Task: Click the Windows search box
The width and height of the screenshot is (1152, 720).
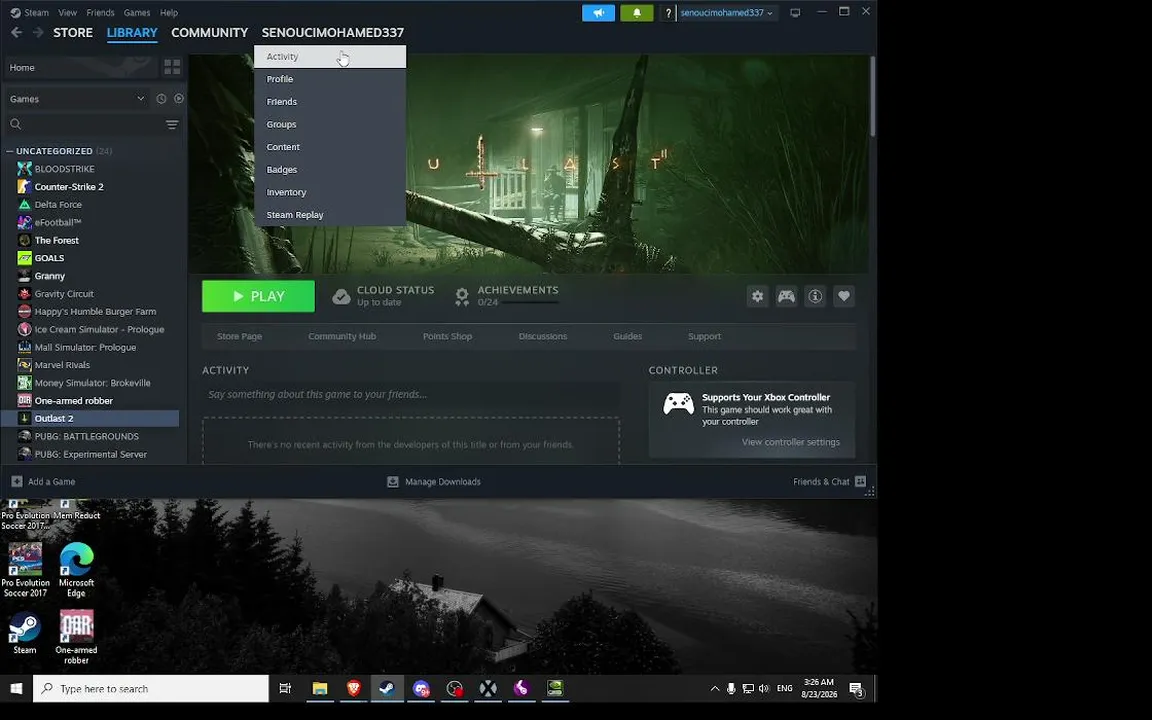Action: [x=151, y=688]
